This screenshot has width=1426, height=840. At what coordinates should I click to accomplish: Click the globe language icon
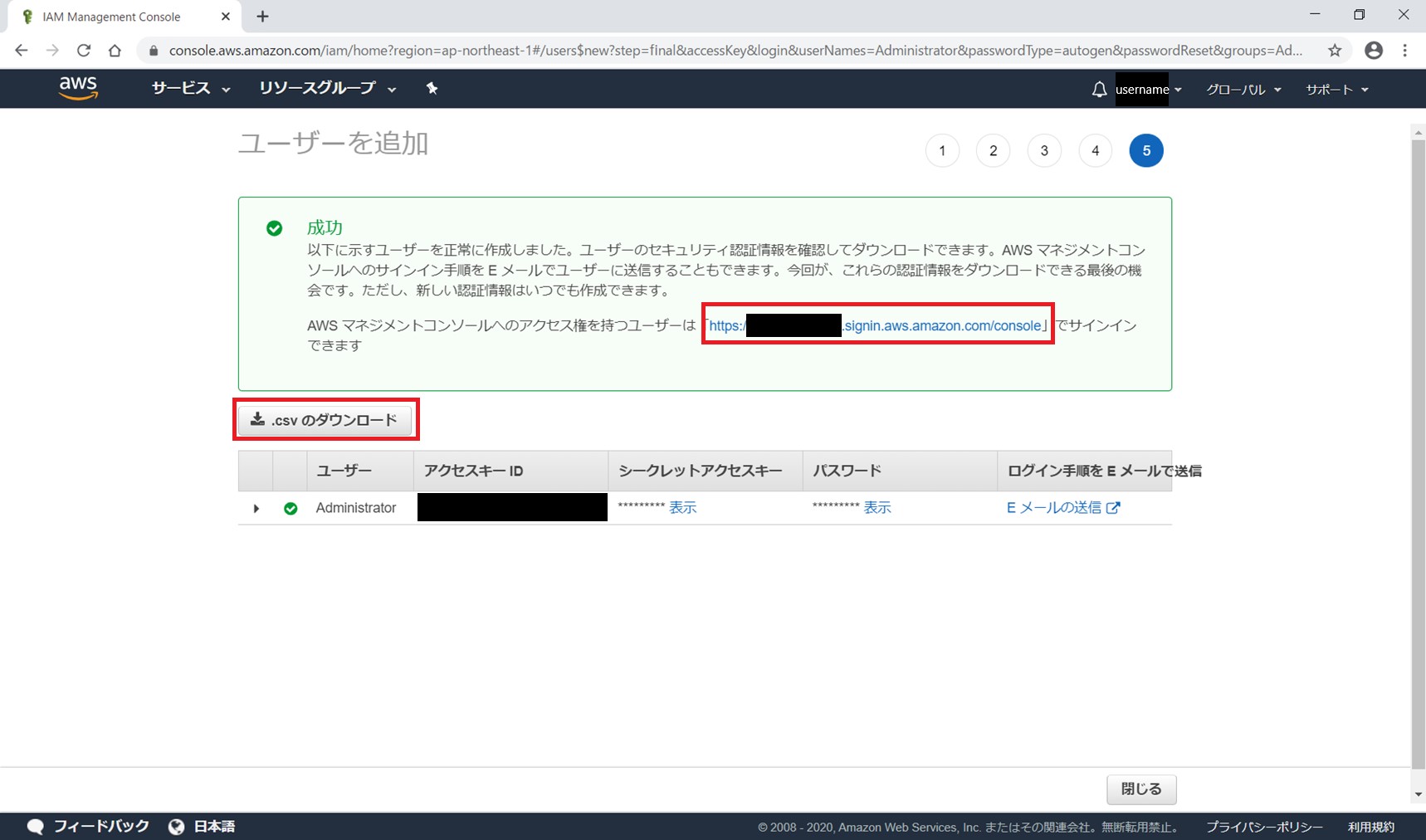(176, 827)
